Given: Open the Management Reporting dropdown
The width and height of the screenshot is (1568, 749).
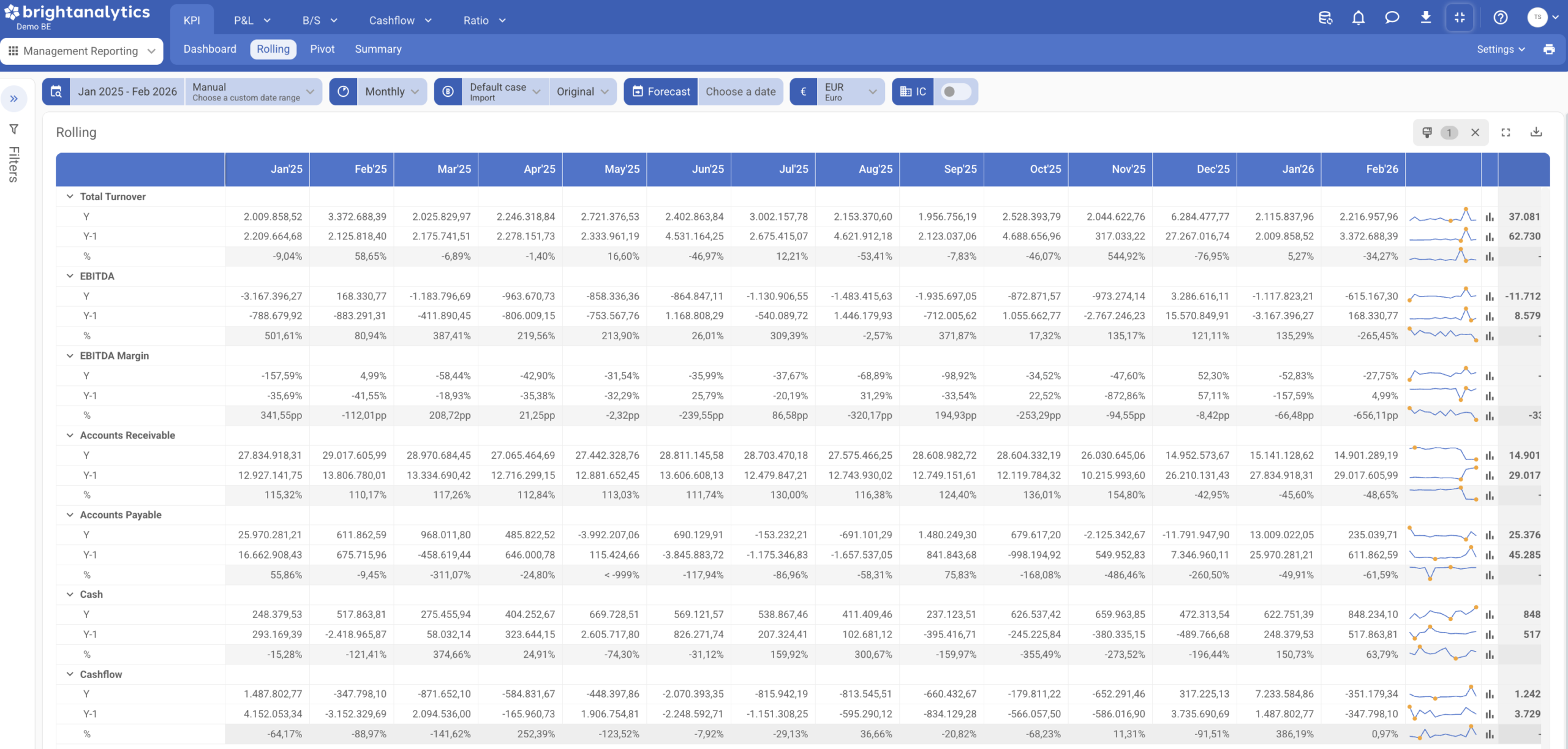Looking at the screenshot, I should [82, 51].
